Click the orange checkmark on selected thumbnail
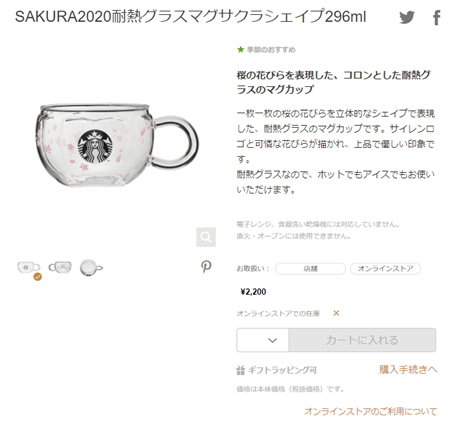 (38, 276)
